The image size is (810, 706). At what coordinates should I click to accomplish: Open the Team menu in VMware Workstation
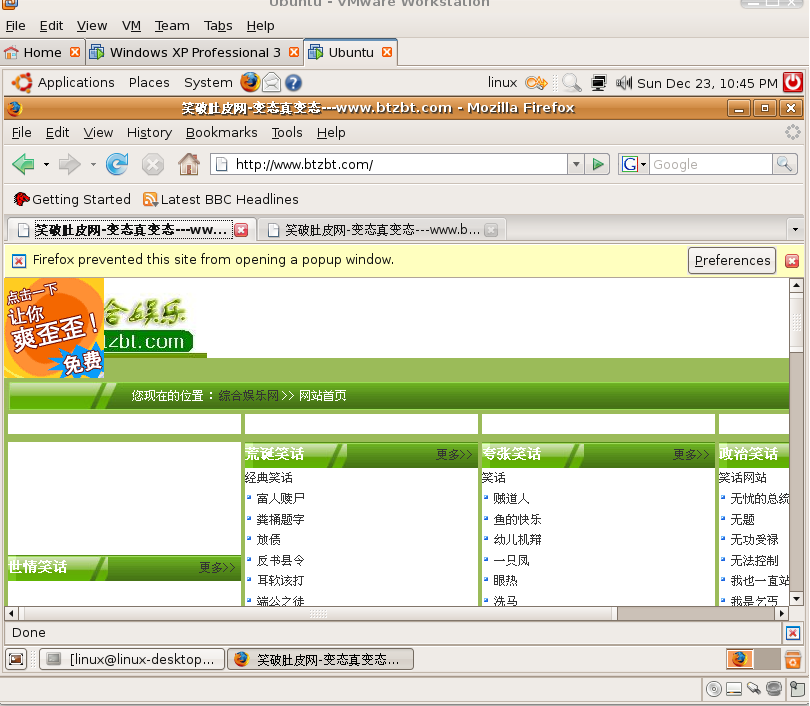point(172,26)
